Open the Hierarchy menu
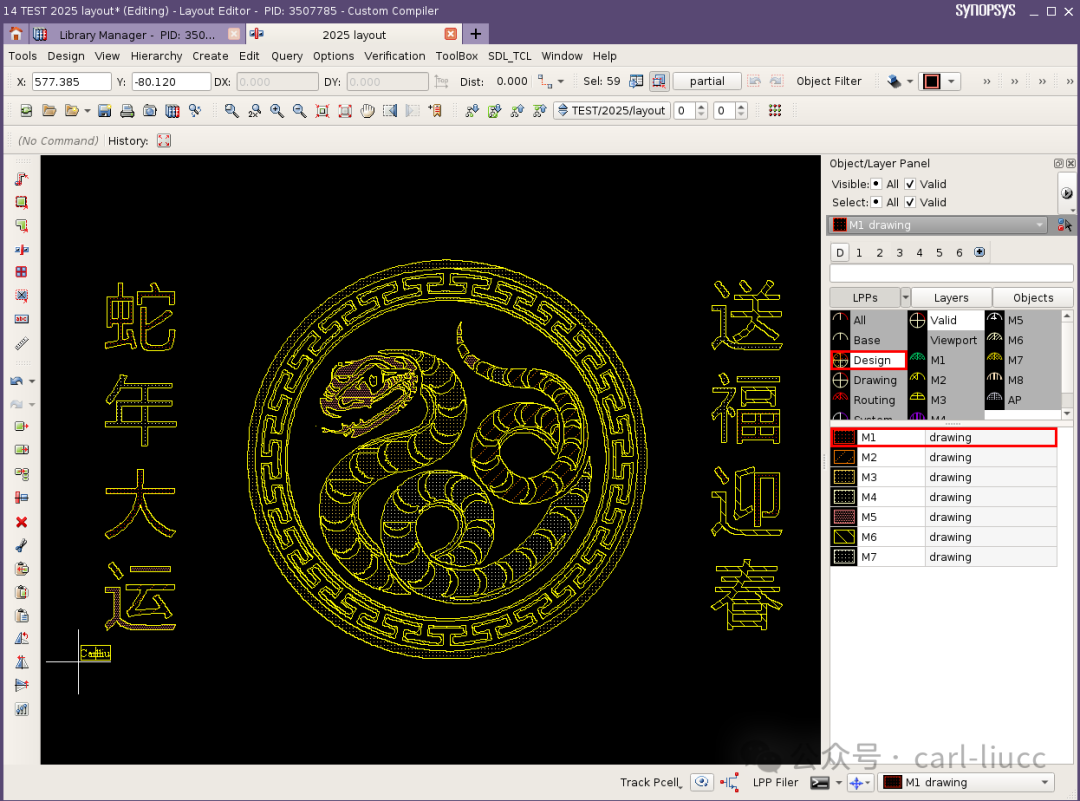The height and width of the screenshot is (801, 1080). coord(156,56)
